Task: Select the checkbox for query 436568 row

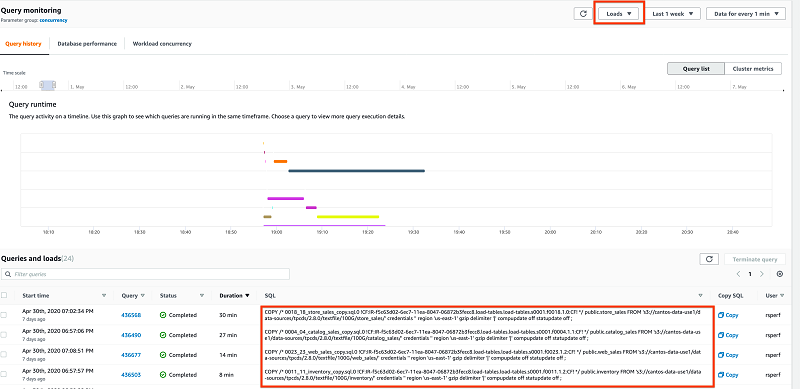Action: pyautogui.click(x=4, y=315)
